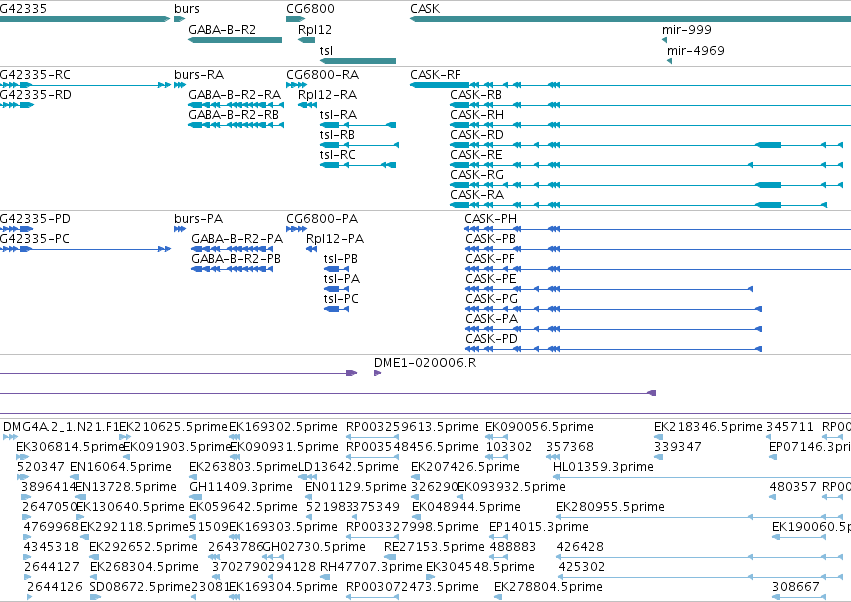Click protein burs-PA label
The width and height of the screenshot is (851, 602).
pyautogui.click(x=199, y=219)
